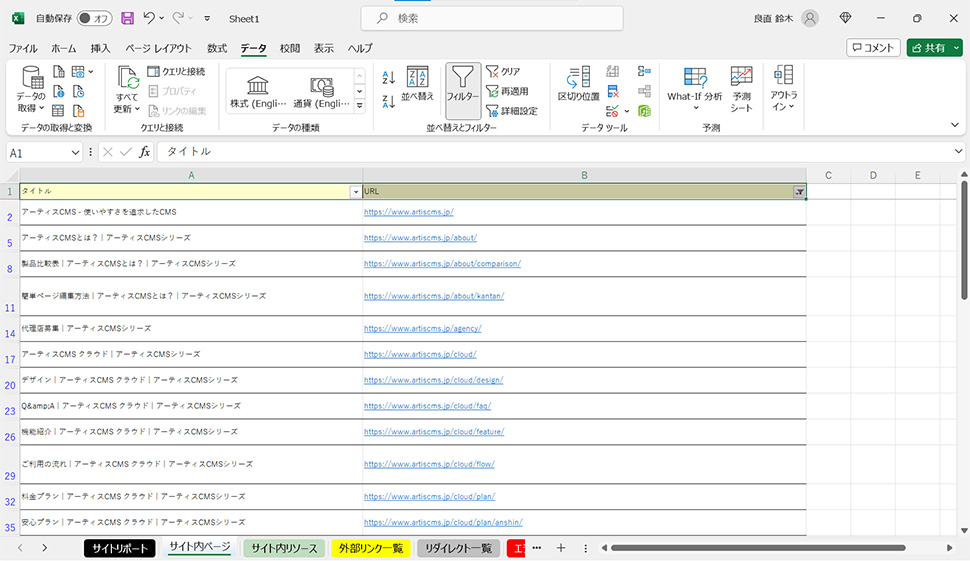The image size is (970, 561).
Task: Click Consolidate icon in data tools
Action: point(645,72)
